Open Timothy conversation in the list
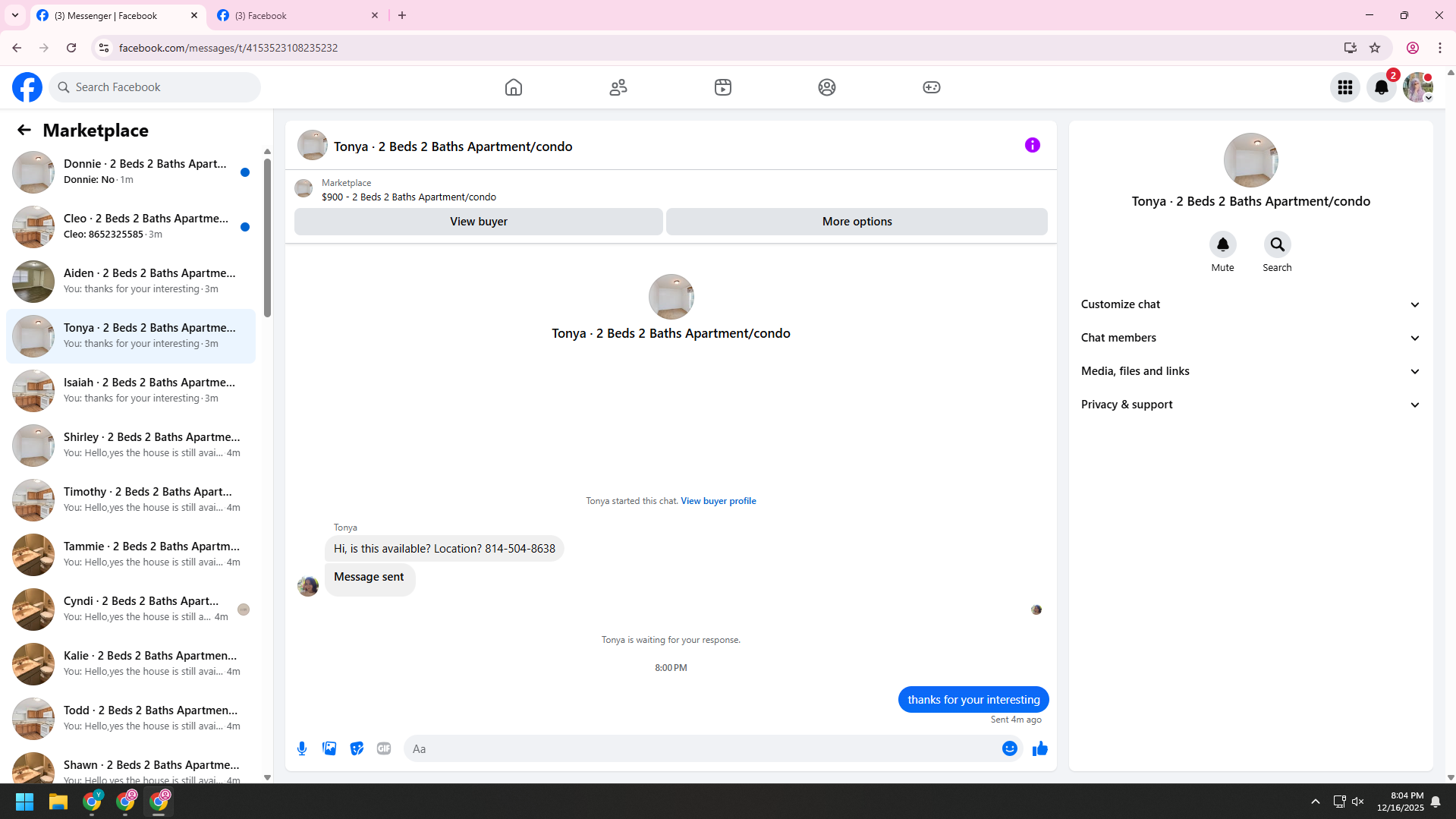This screenshot has width=1456, height=819. point(131,500)
